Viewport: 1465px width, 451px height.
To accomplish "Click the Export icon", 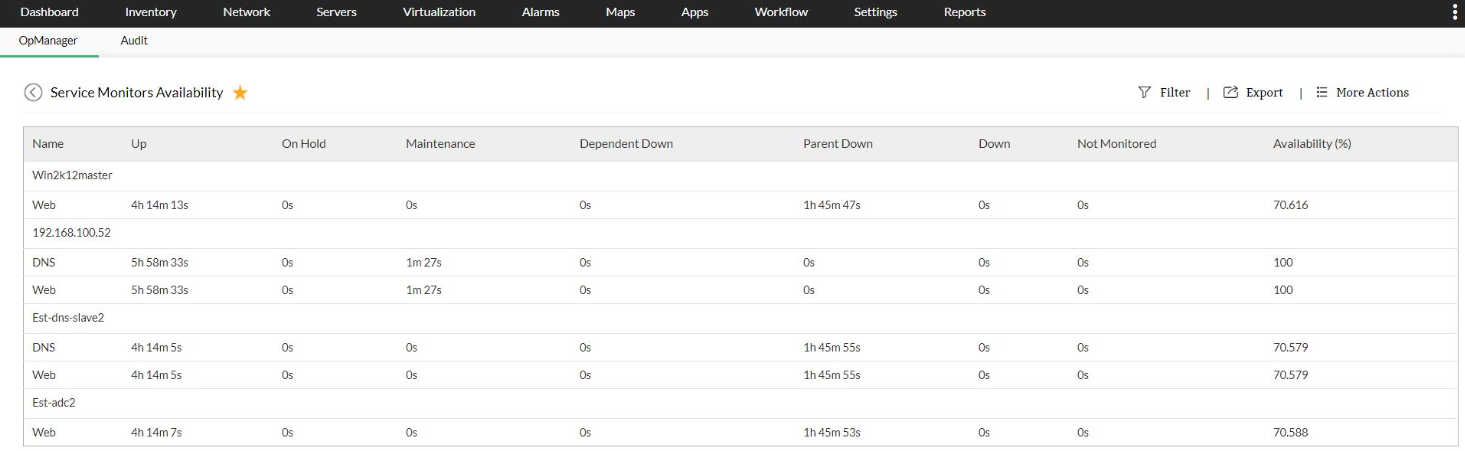I will [x=1231, y=92].
